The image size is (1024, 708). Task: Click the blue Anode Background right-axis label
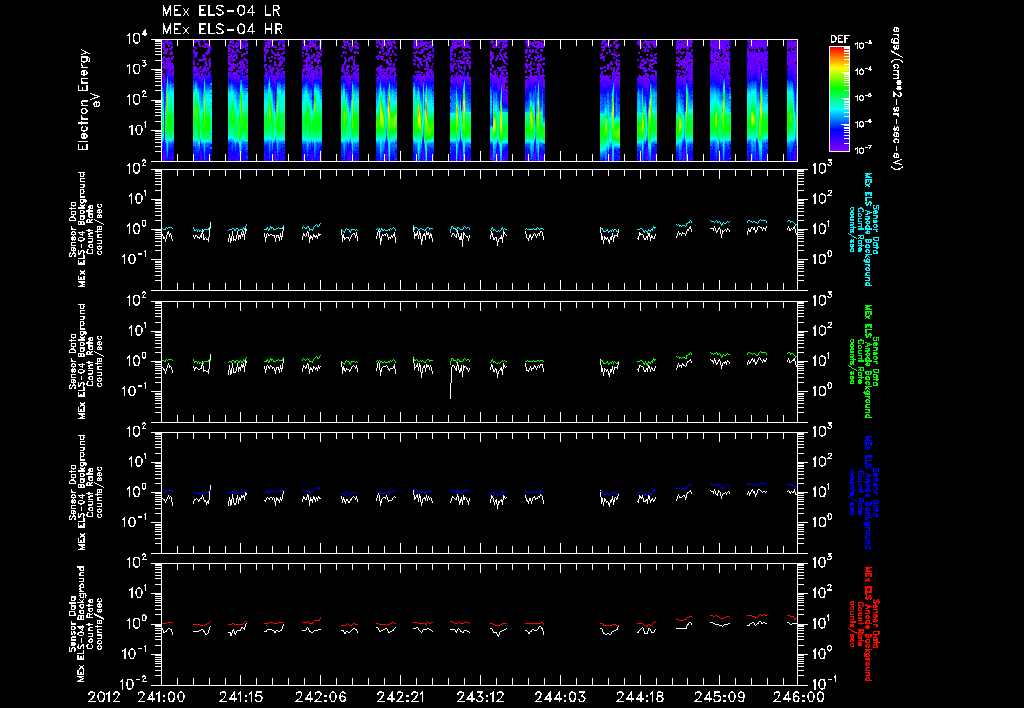pyautogui.click(x=865, y=492)
